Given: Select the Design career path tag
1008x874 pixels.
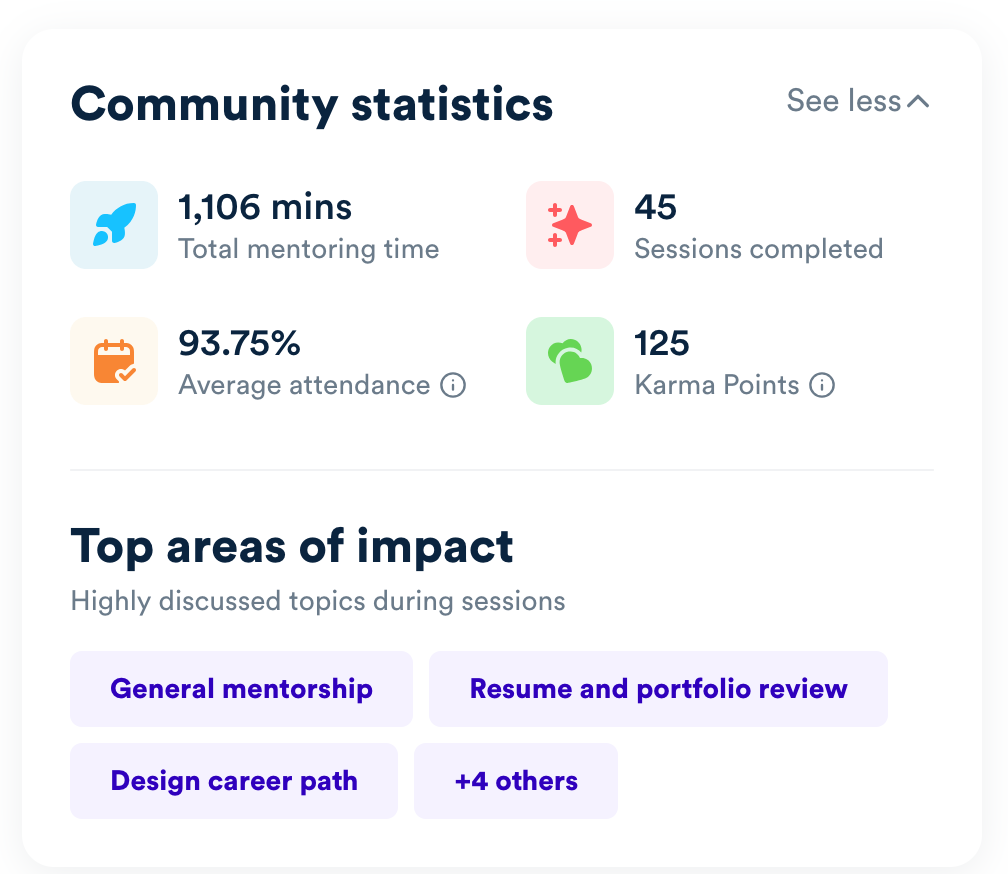Looking at the screenshot, I should [x=234, y=781].
